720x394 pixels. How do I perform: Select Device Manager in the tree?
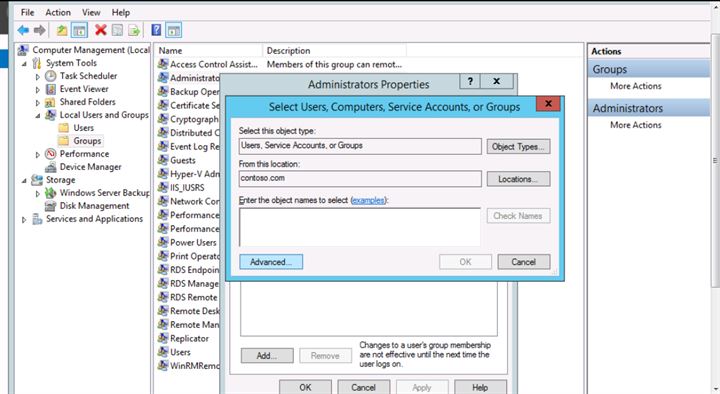[90, 167]
